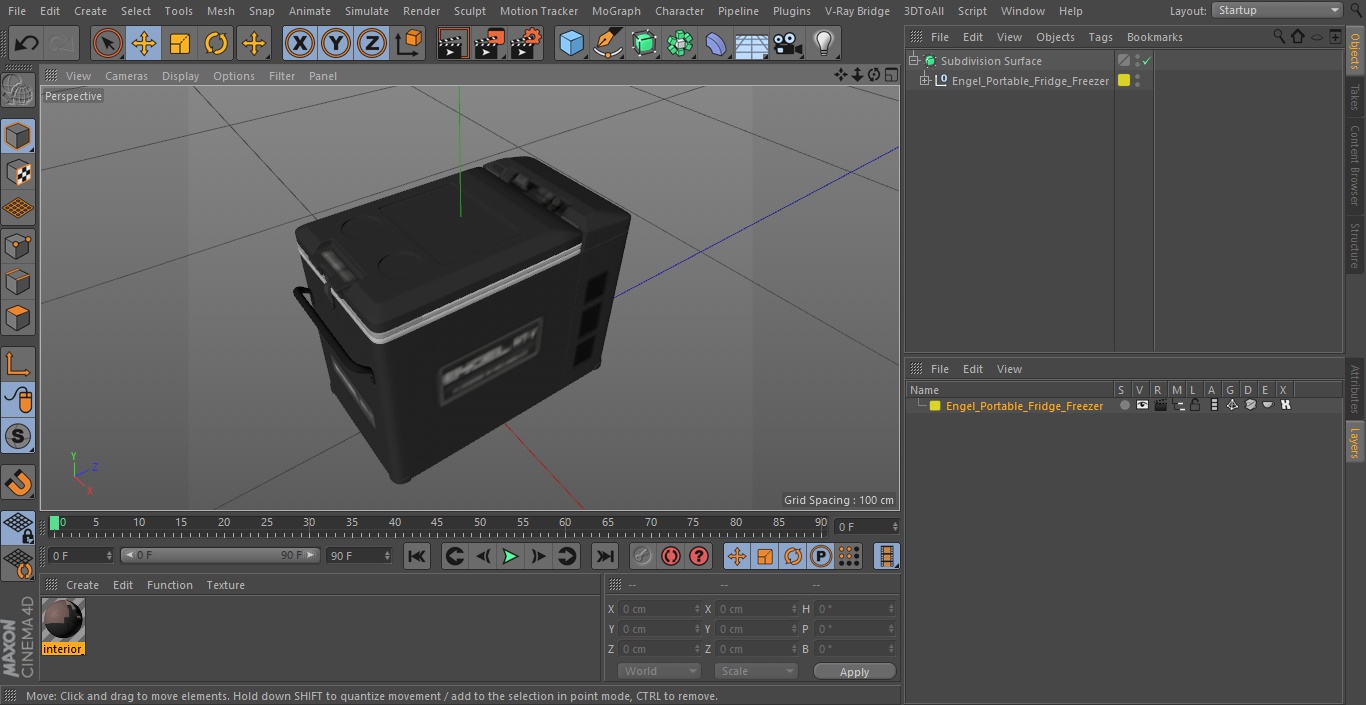Switch to Polygons mode
The height and width of the screenshot is (705, 1366).
click(x=18, y=318)
